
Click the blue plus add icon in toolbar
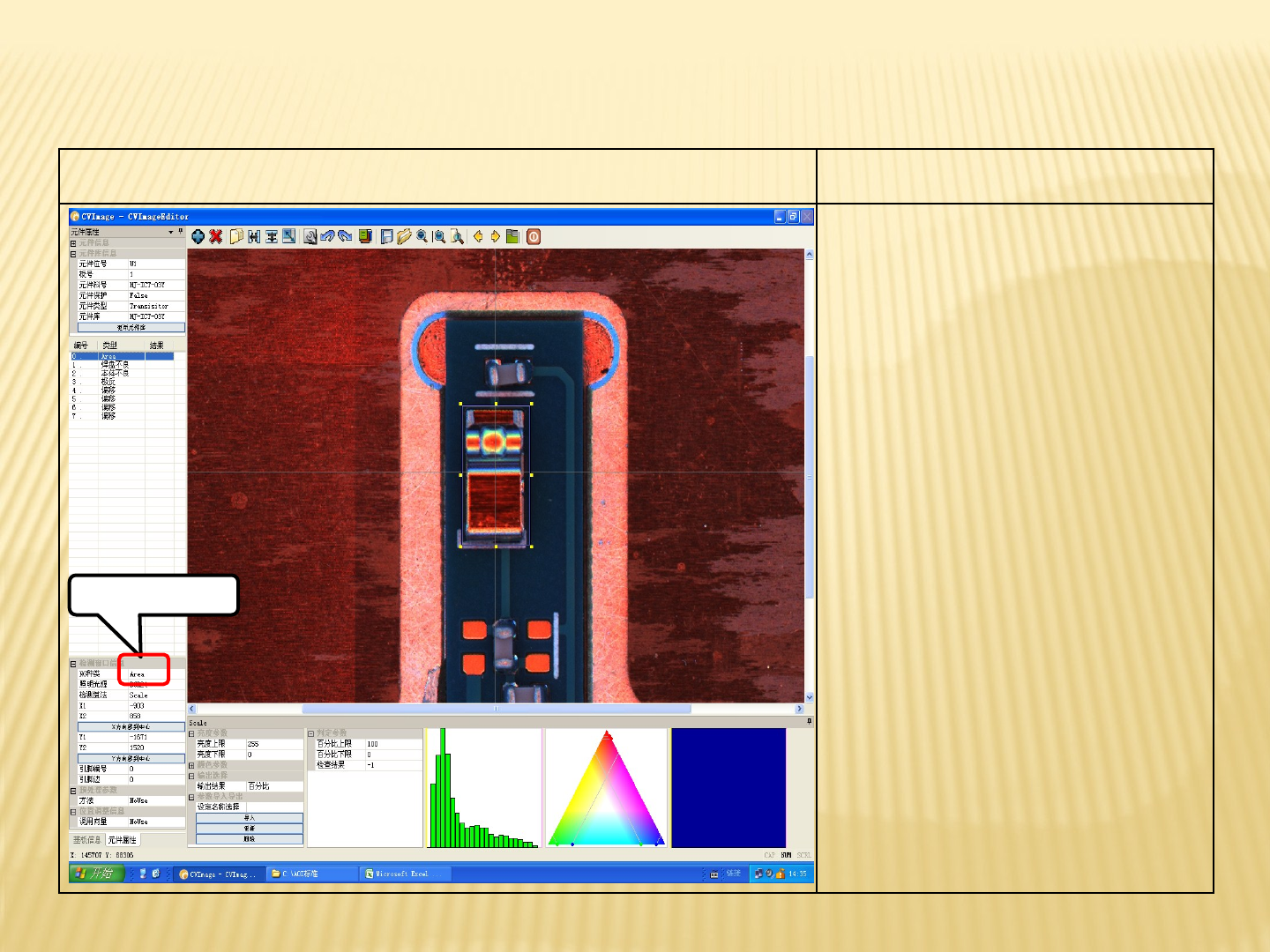point(198,236)
